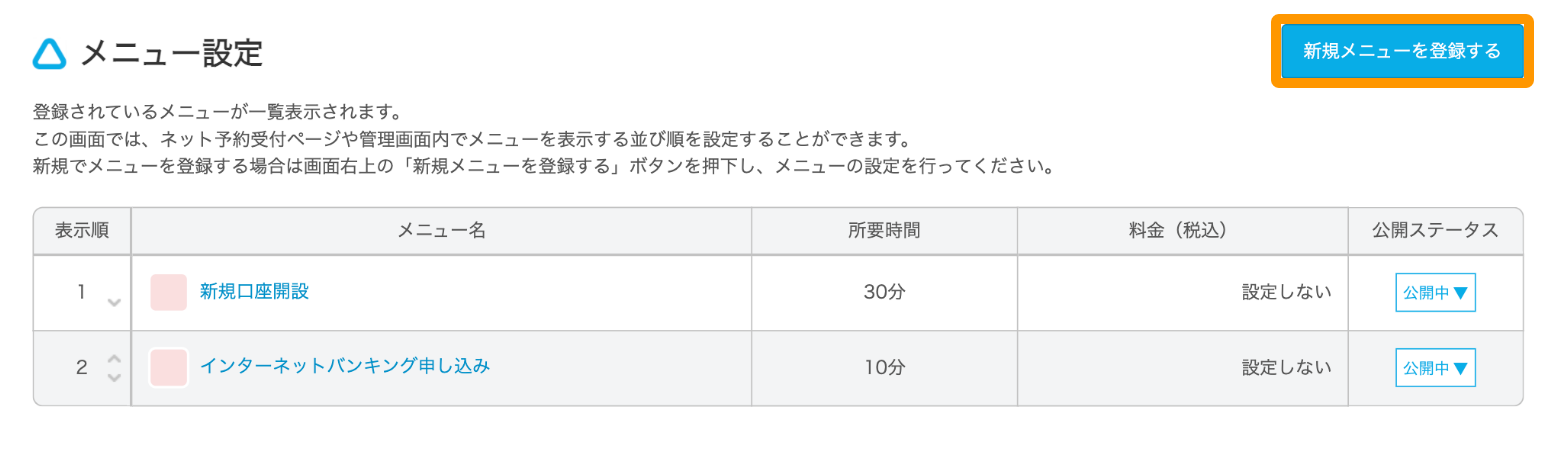Click the メニュー設定 page title
1560x455 pixels.
[x=171, y=53]
